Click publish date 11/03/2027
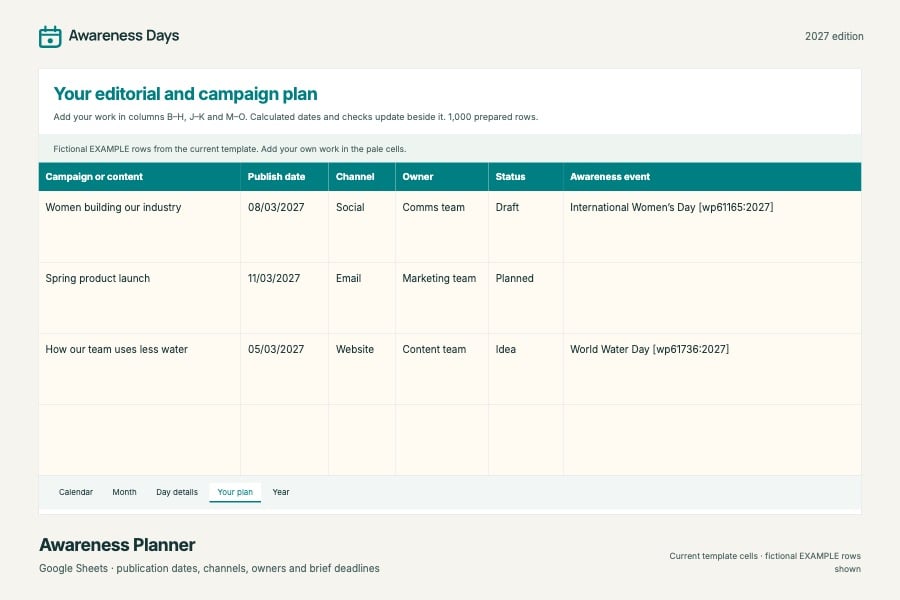This screenshot has width=900, height=600. tap(285, 298)
